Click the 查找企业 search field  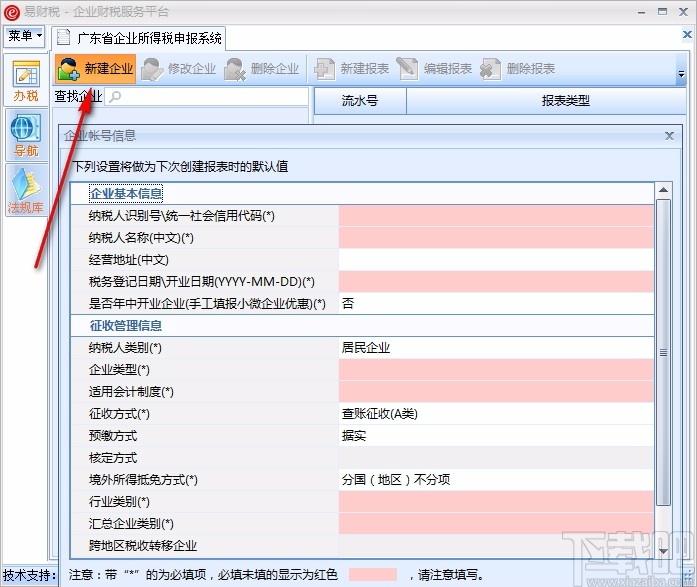point(207,96)
